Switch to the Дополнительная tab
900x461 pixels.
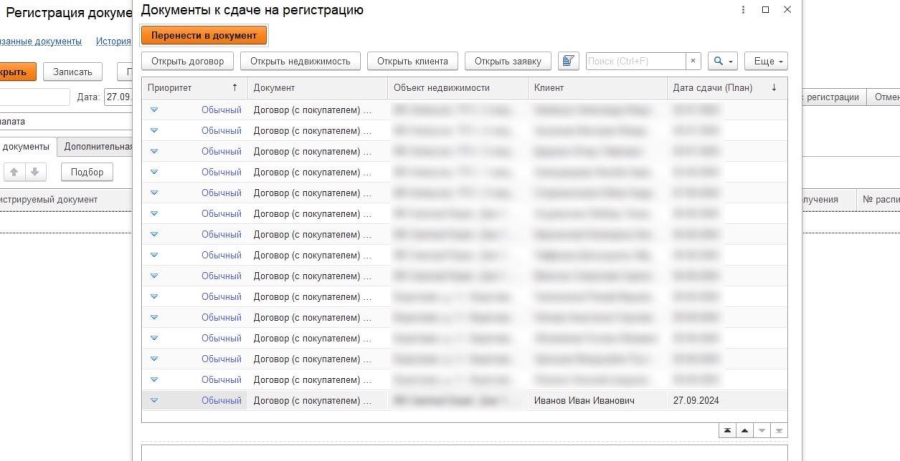point(97,146)
